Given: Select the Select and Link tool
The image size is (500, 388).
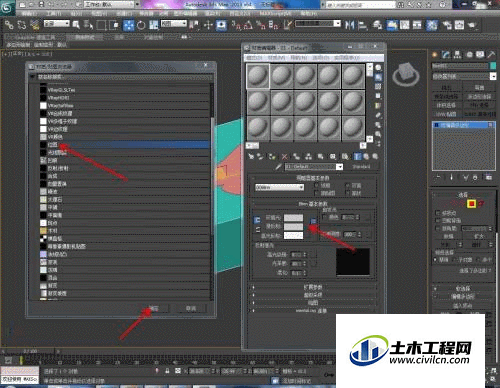Looking at the screenshot, I should coord(9,25).
